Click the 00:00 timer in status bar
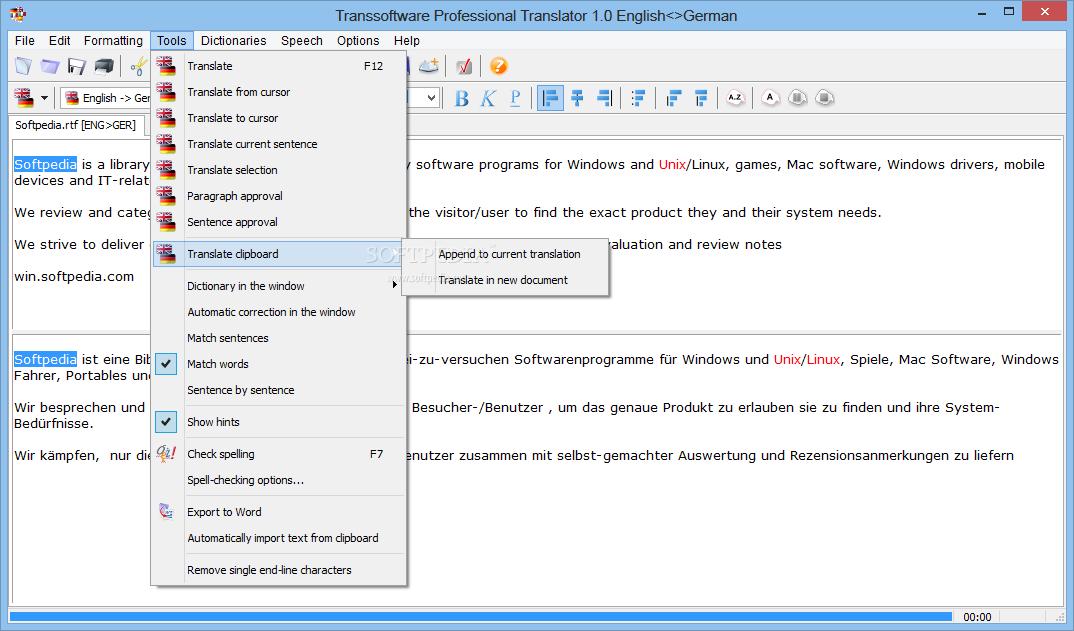This screenshot has width=1074, height=631. coord(977,617)
